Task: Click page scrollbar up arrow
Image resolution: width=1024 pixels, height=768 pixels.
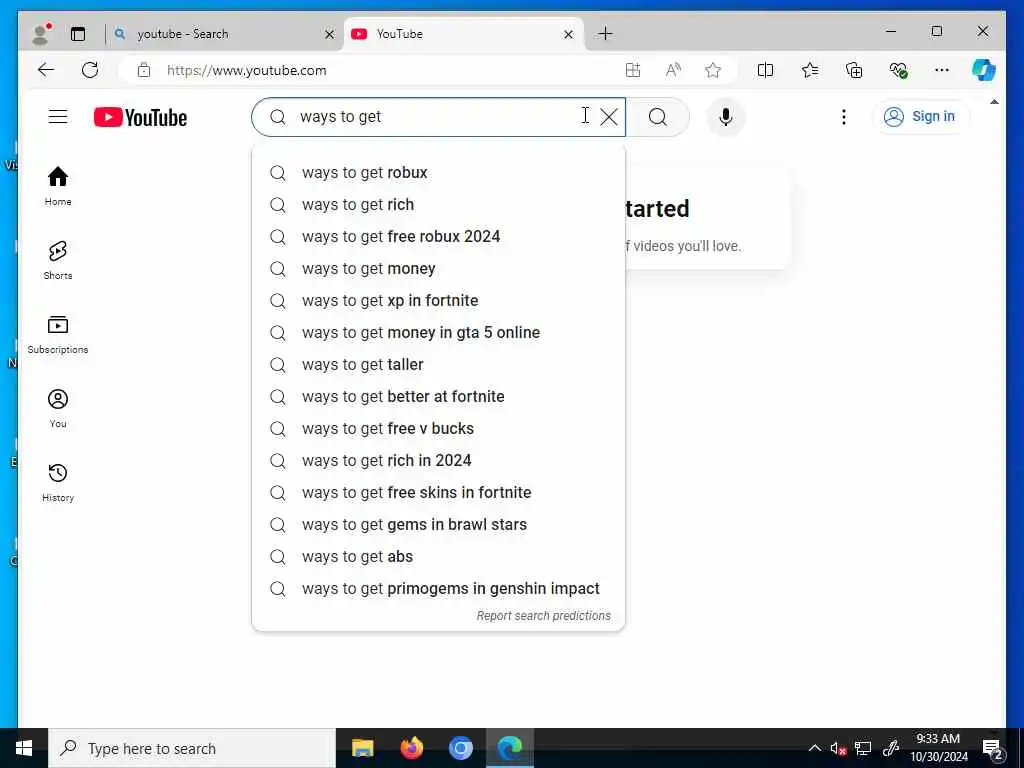Action: coord(994,102)
